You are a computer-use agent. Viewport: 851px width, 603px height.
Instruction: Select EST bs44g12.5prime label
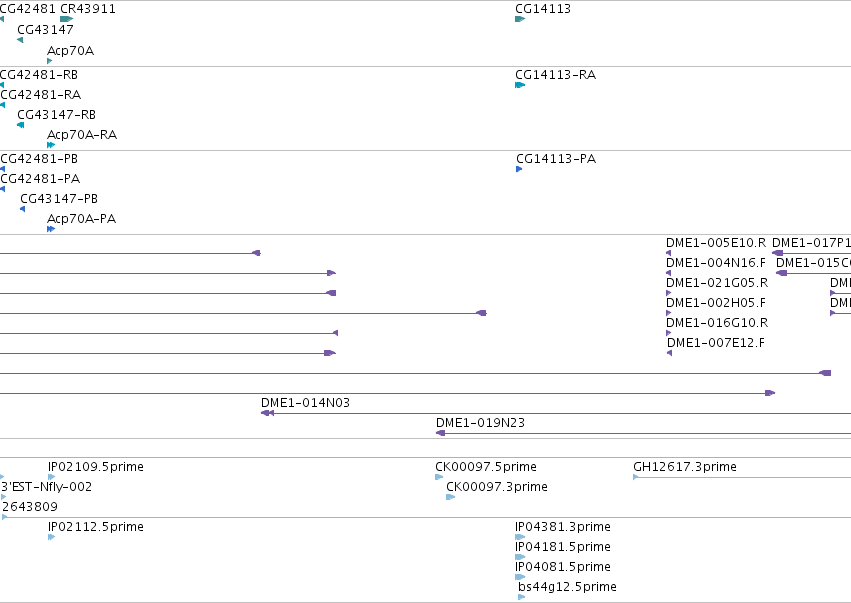point(567,587)
